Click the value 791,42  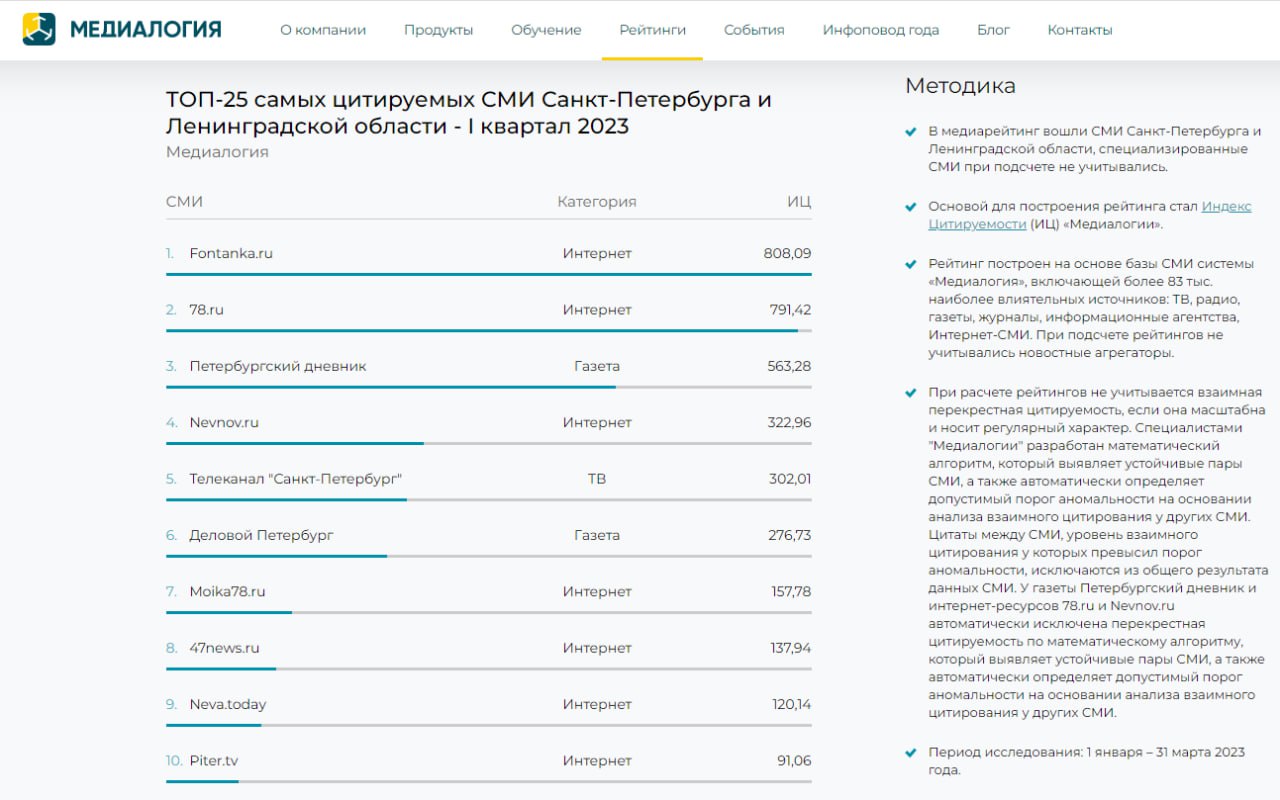click(790, 310)
